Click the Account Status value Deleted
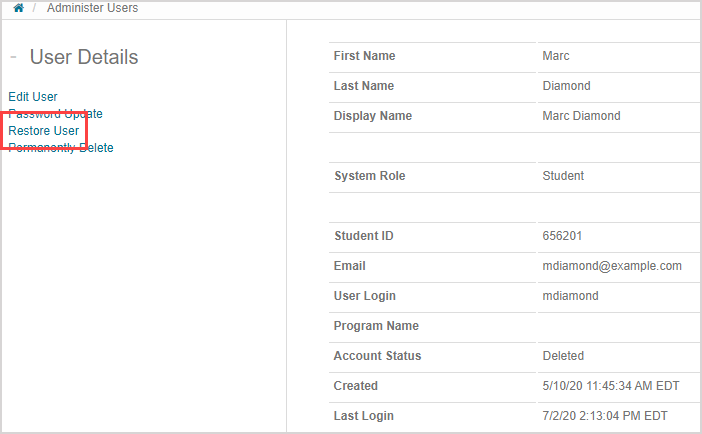This screenshot has width=702, height=434. coord(563,356)
